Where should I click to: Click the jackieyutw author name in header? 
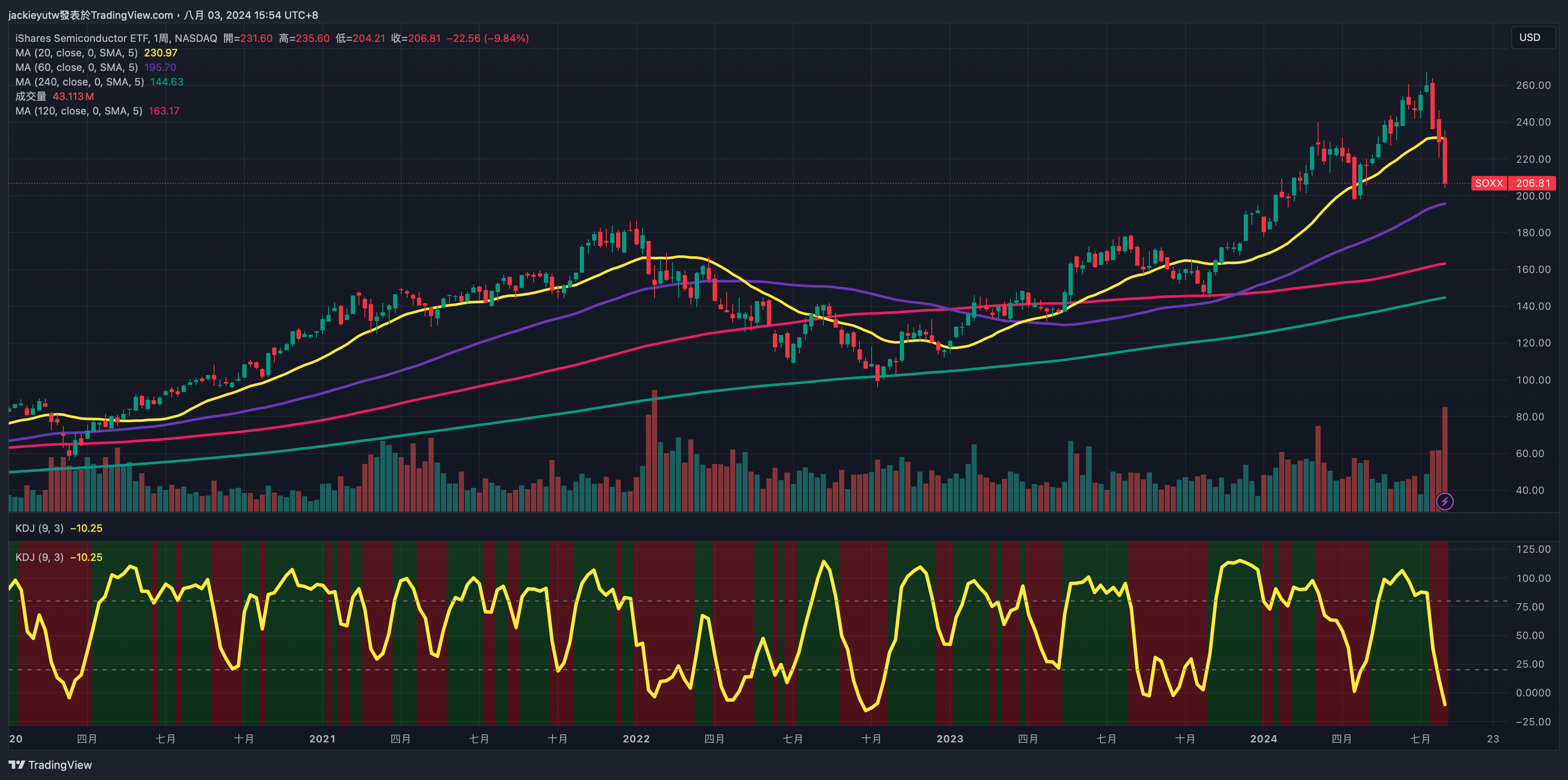pos(33,15)
